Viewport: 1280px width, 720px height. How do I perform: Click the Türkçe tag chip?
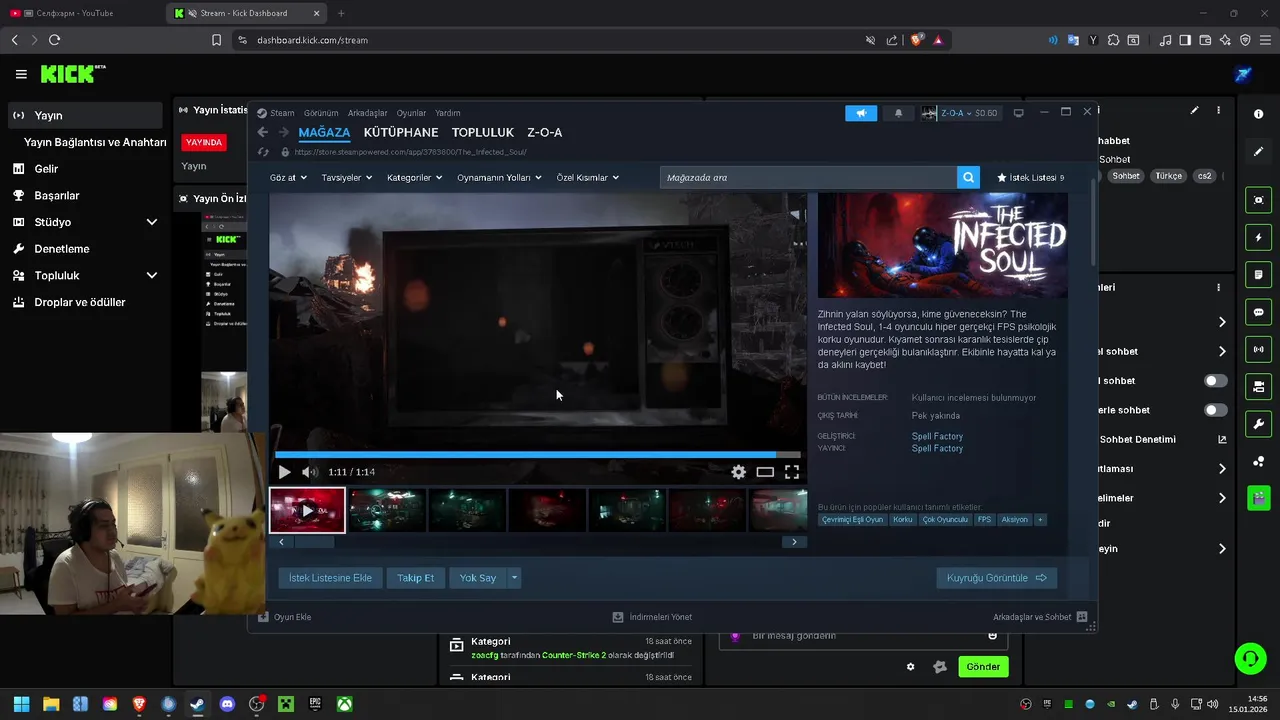1168,176
